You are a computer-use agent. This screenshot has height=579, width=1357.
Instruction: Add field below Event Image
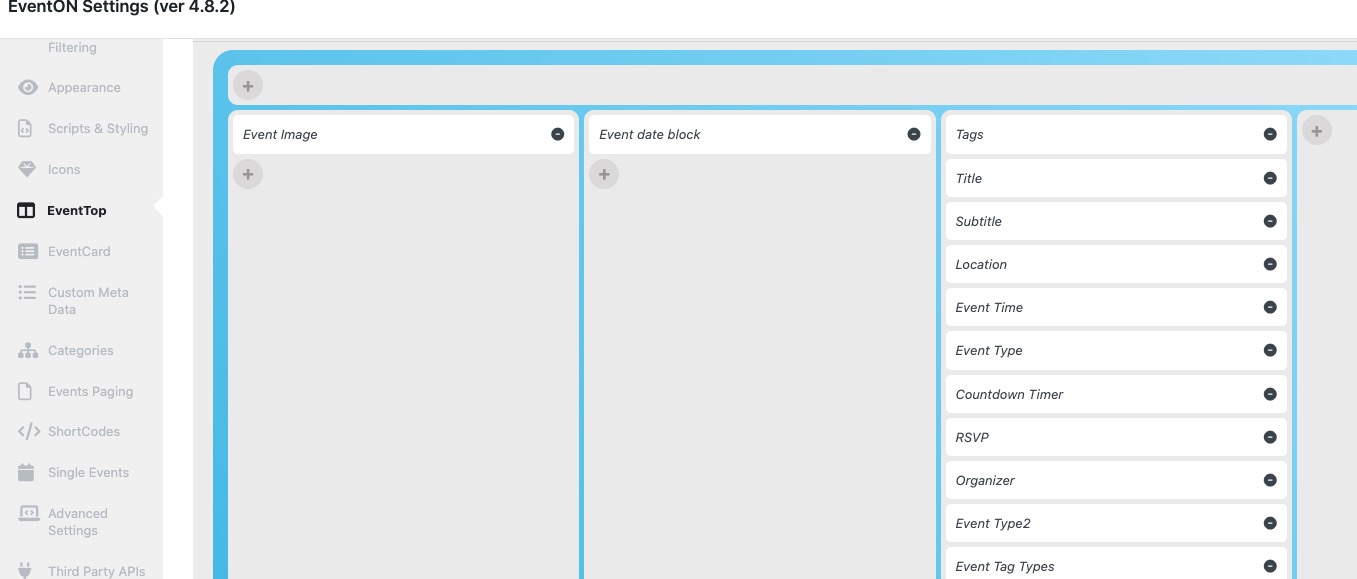click(248, 174)
